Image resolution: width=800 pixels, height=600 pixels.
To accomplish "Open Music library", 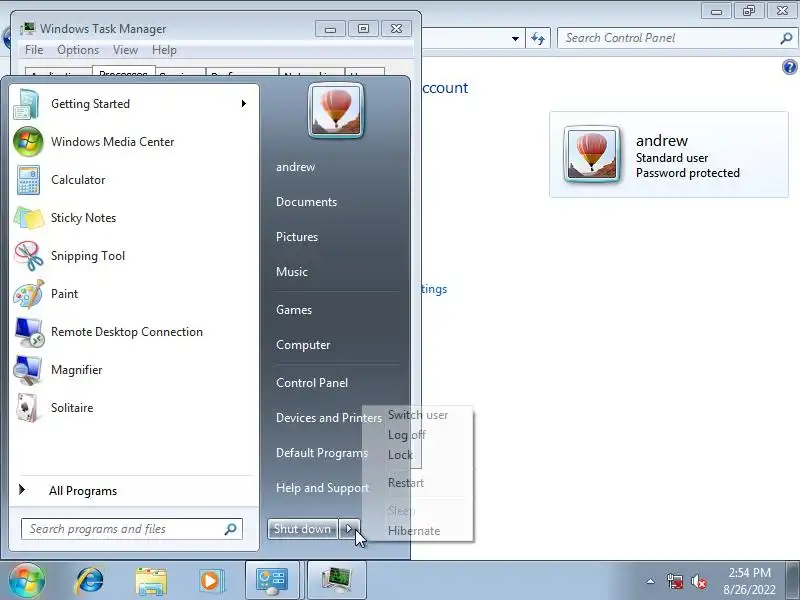I will (292, 272).
